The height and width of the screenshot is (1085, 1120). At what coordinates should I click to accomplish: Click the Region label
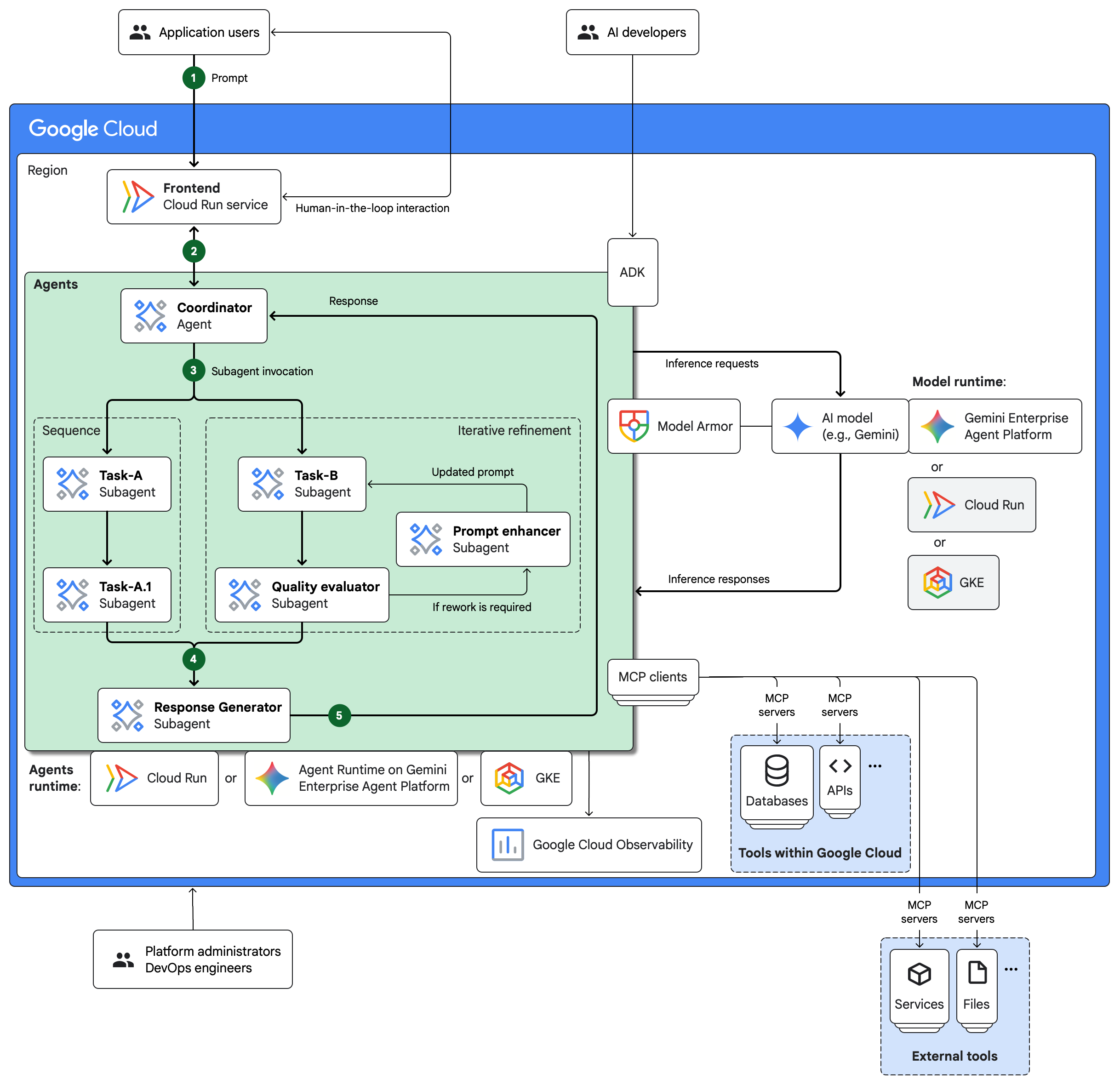tap(47, 170)
